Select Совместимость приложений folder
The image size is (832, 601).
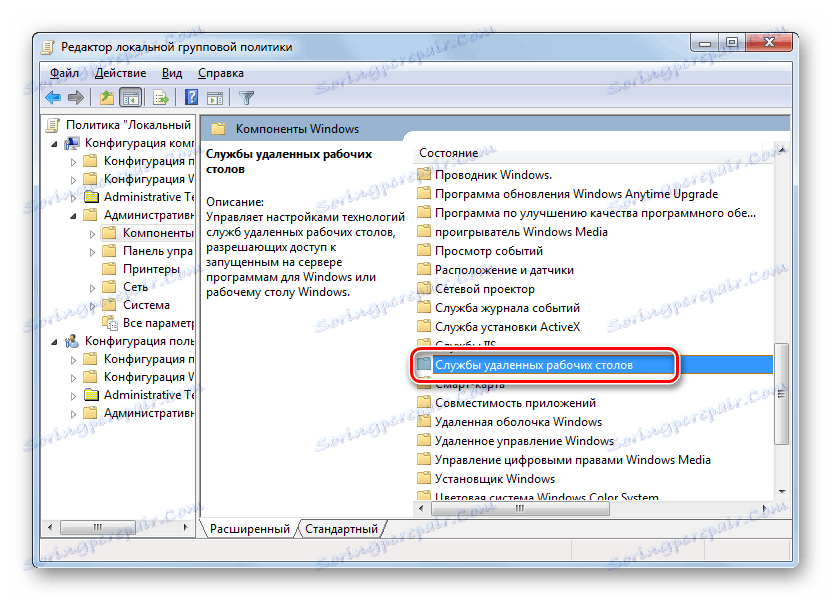tap(515, 403)
